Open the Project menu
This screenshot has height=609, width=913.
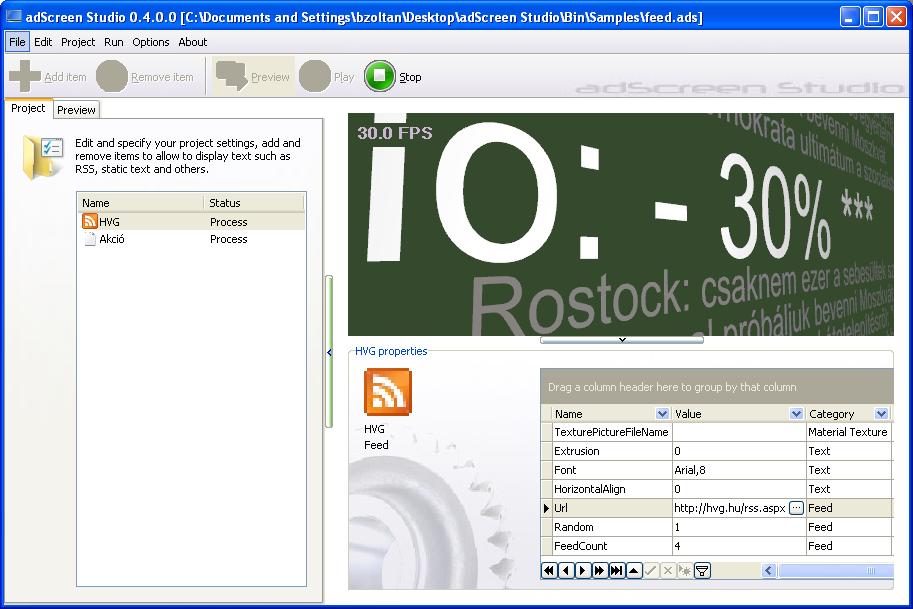click(x=78, y=42)
